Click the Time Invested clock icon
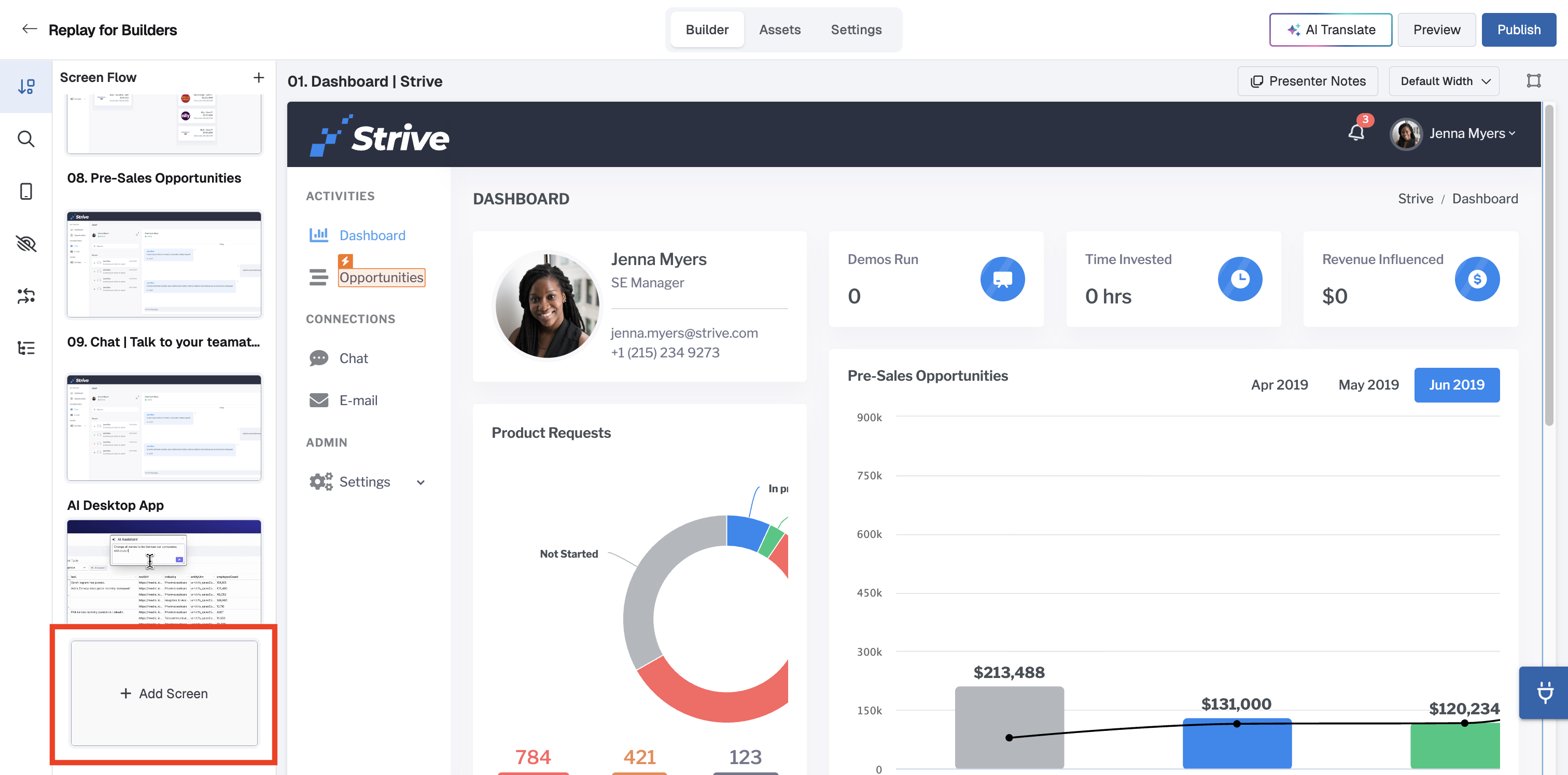1568x775 pixels. coord(1240,279)
